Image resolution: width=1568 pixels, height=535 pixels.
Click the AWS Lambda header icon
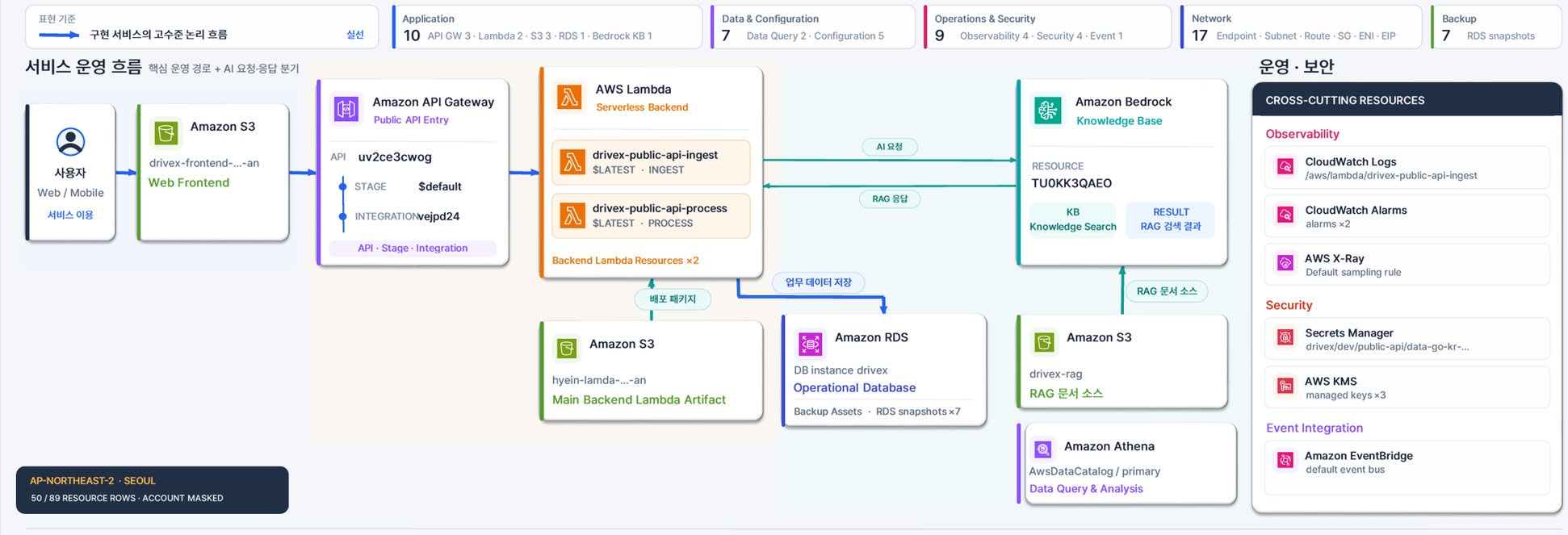coord(570,97)
